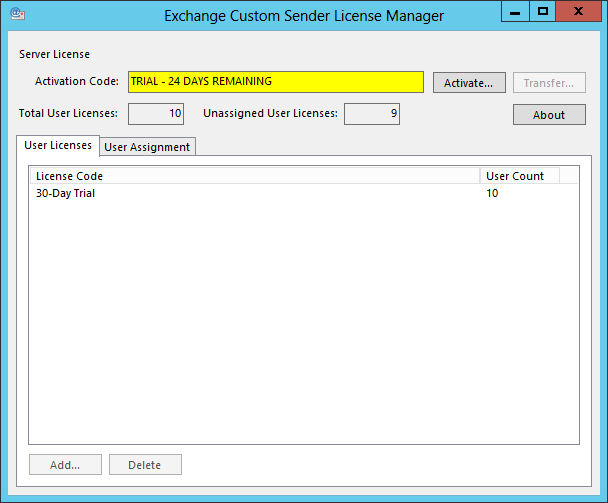Open the About dialog
This screenshot has width=608, height=503.
pos(549,114)
